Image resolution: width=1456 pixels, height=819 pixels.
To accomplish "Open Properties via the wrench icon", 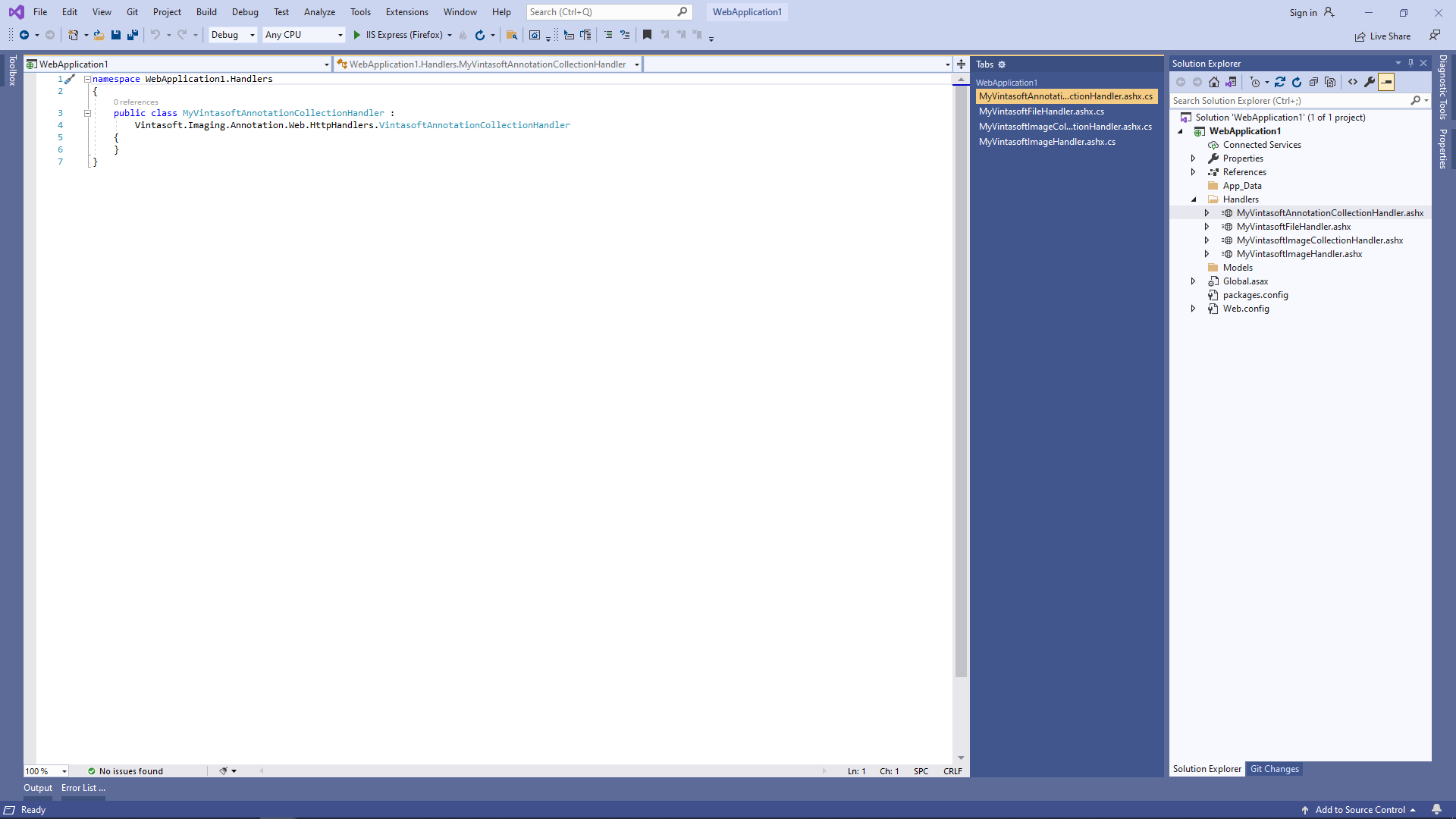I will click(x=1369, y=82).
